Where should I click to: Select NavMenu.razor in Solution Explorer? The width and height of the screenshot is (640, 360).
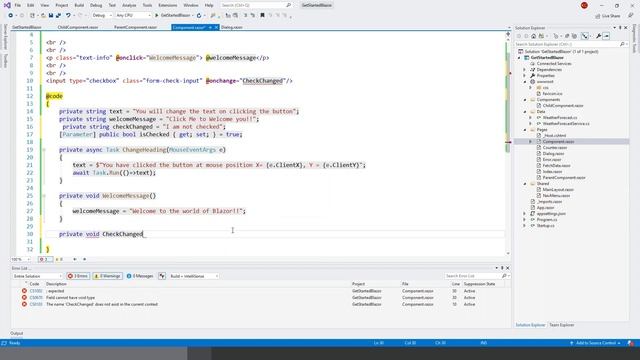coord(556,196)
